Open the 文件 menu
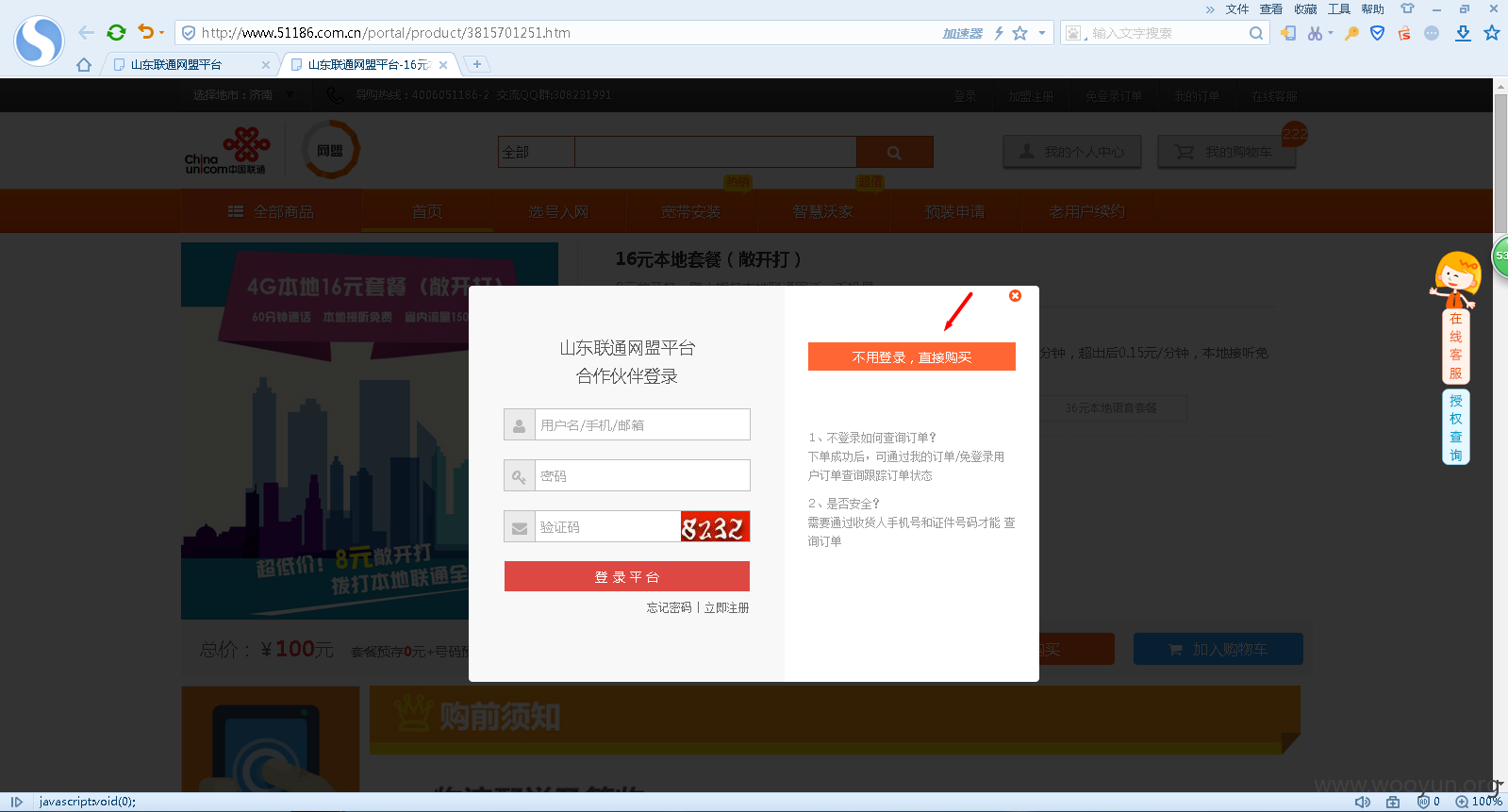1508x812 pixels. click(1237, 9)
